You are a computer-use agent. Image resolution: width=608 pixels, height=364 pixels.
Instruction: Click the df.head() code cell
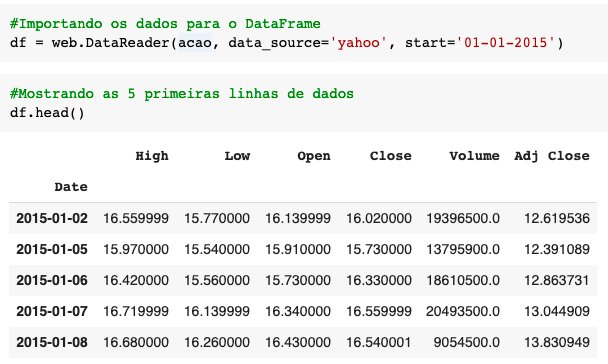click(x=304, y=103)
